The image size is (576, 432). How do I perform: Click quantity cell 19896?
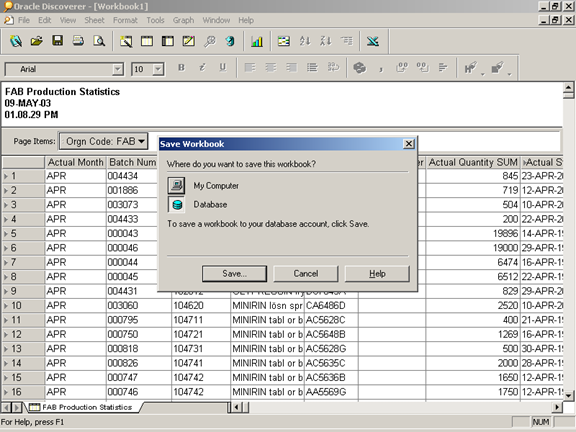pos(473,234)
